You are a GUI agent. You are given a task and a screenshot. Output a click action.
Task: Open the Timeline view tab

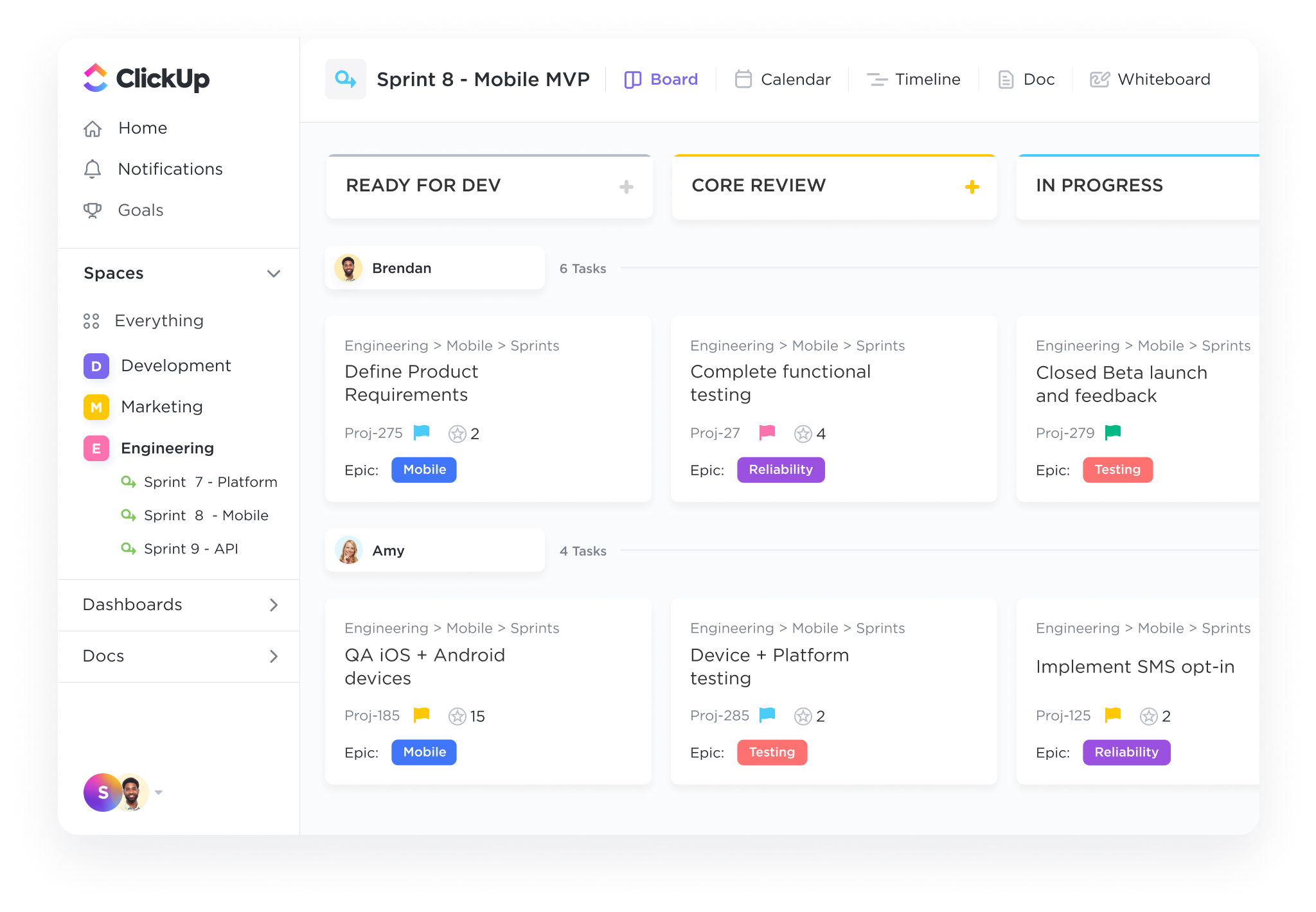pos(913,79)
